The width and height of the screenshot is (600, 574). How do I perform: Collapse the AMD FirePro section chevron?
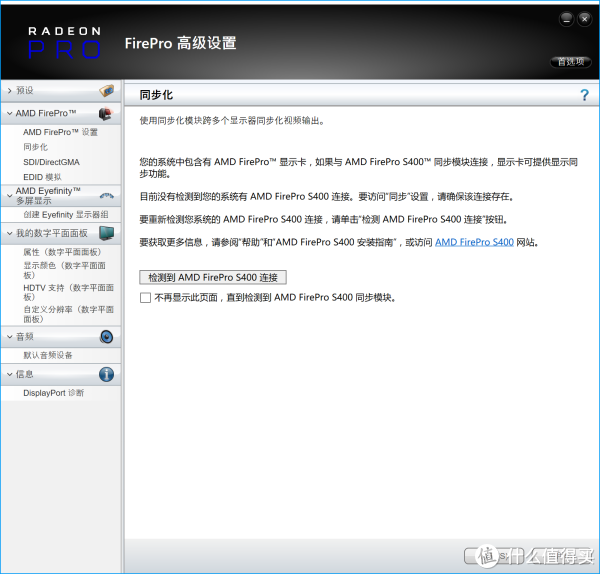click(x=10, y=114)
